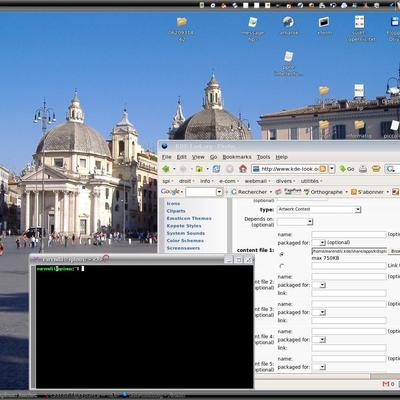
Task: Click the Go button next to address bar
Action: click(347, 169)
